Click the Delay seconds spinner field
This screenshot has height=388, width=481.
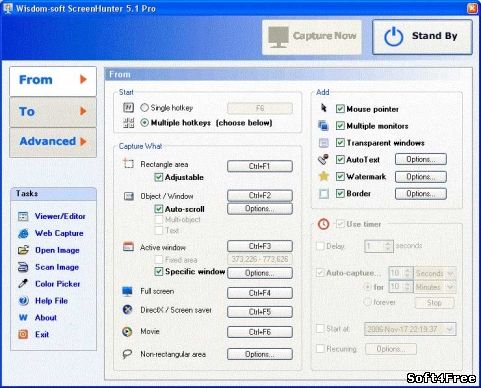pyautogui.click(x=379, y=246)
